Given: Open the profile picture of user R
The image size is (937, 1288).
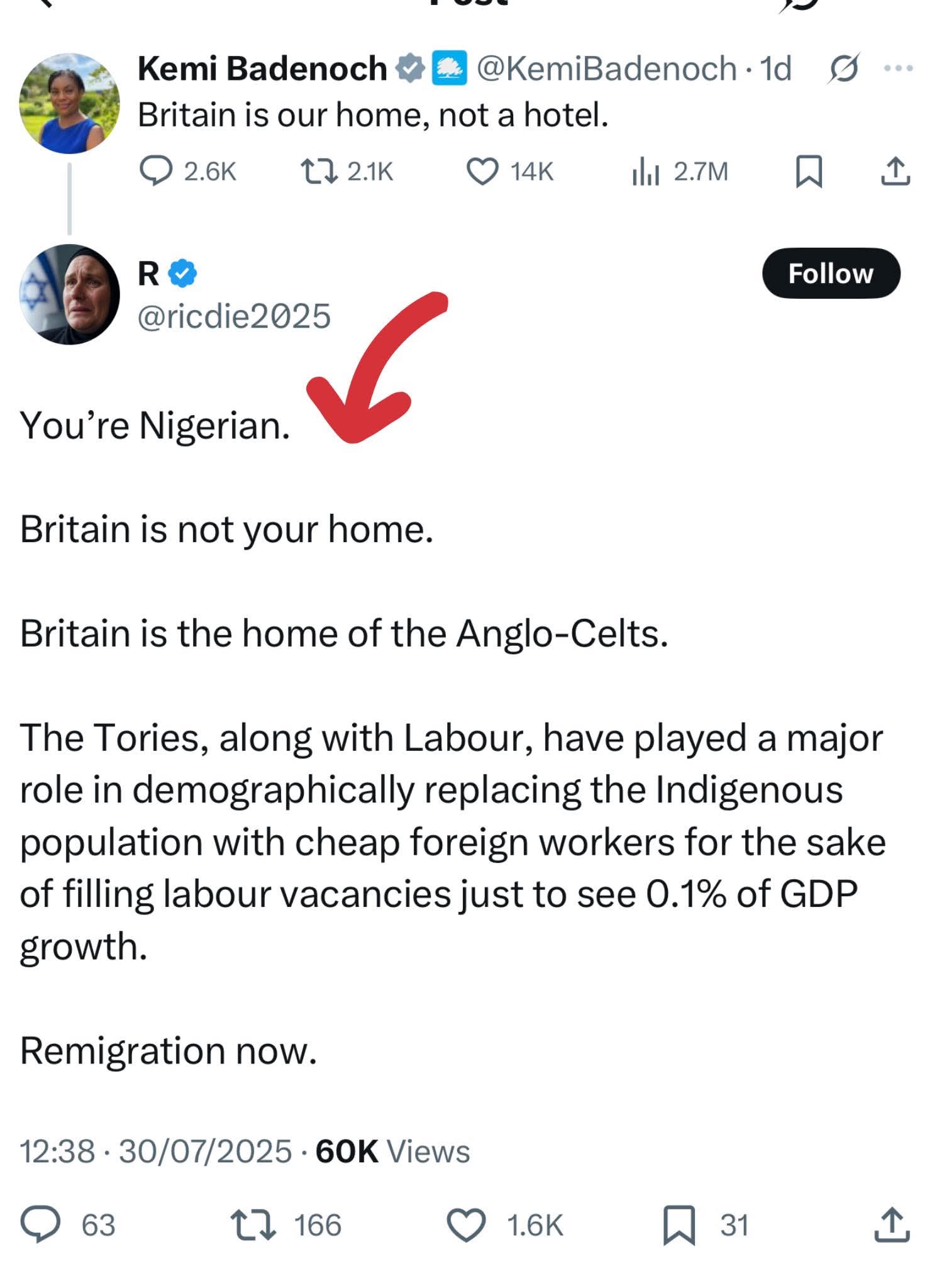Looking at the screenshot, I should click(x=69, y=294).
